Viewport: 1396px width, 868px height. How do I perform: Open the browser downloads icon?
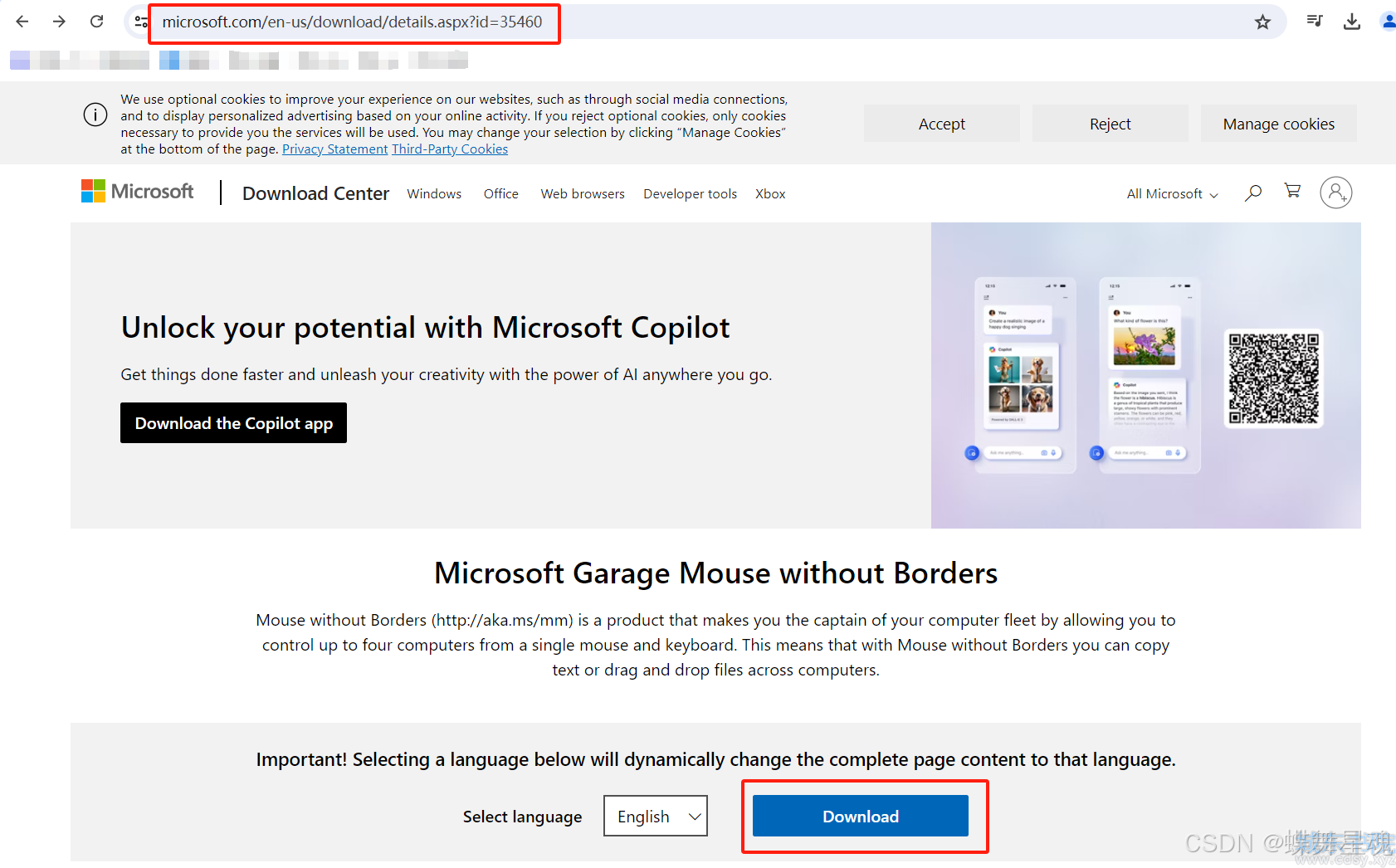(x=1352, y=22)
